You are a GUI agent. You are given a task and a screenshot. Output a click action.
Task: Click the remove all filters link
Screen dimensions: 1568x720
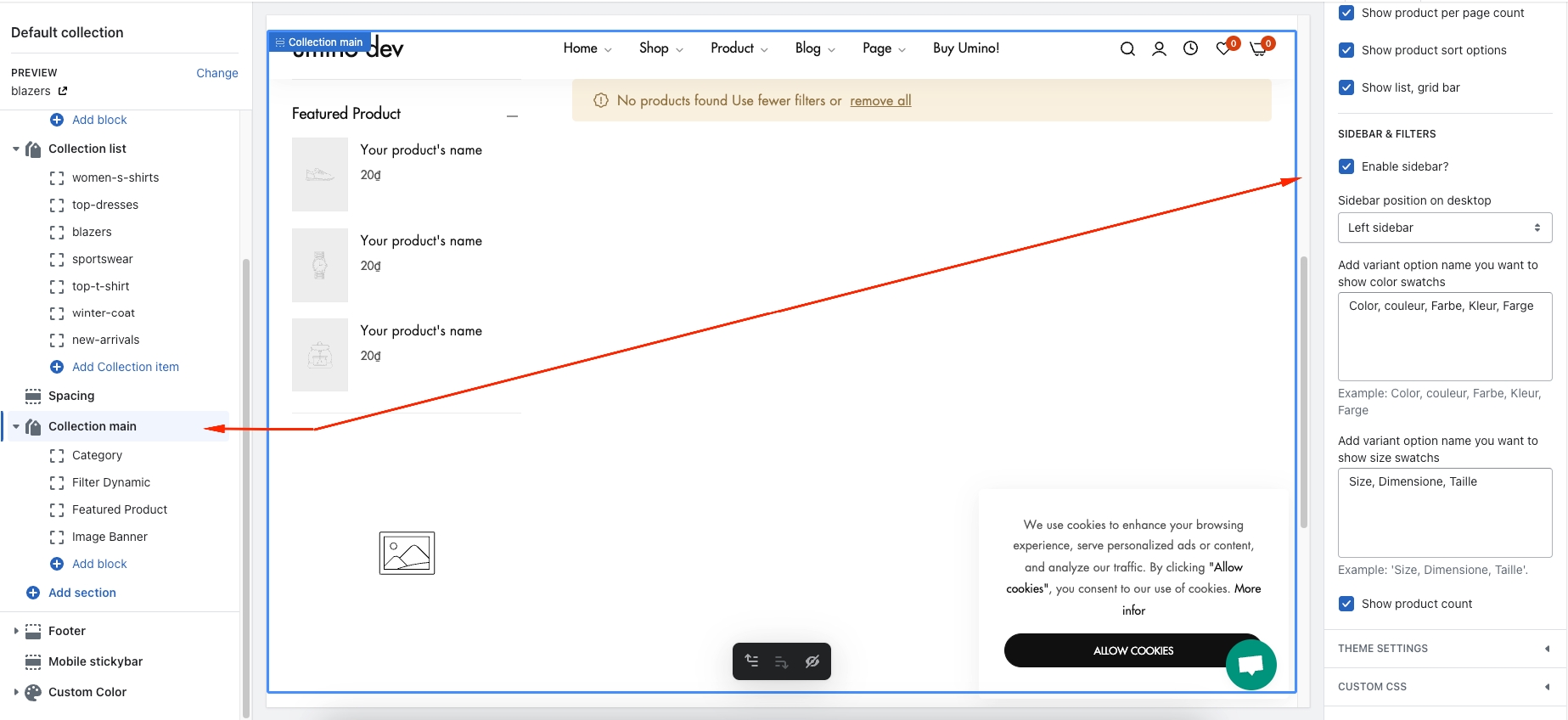coord(880,100)
